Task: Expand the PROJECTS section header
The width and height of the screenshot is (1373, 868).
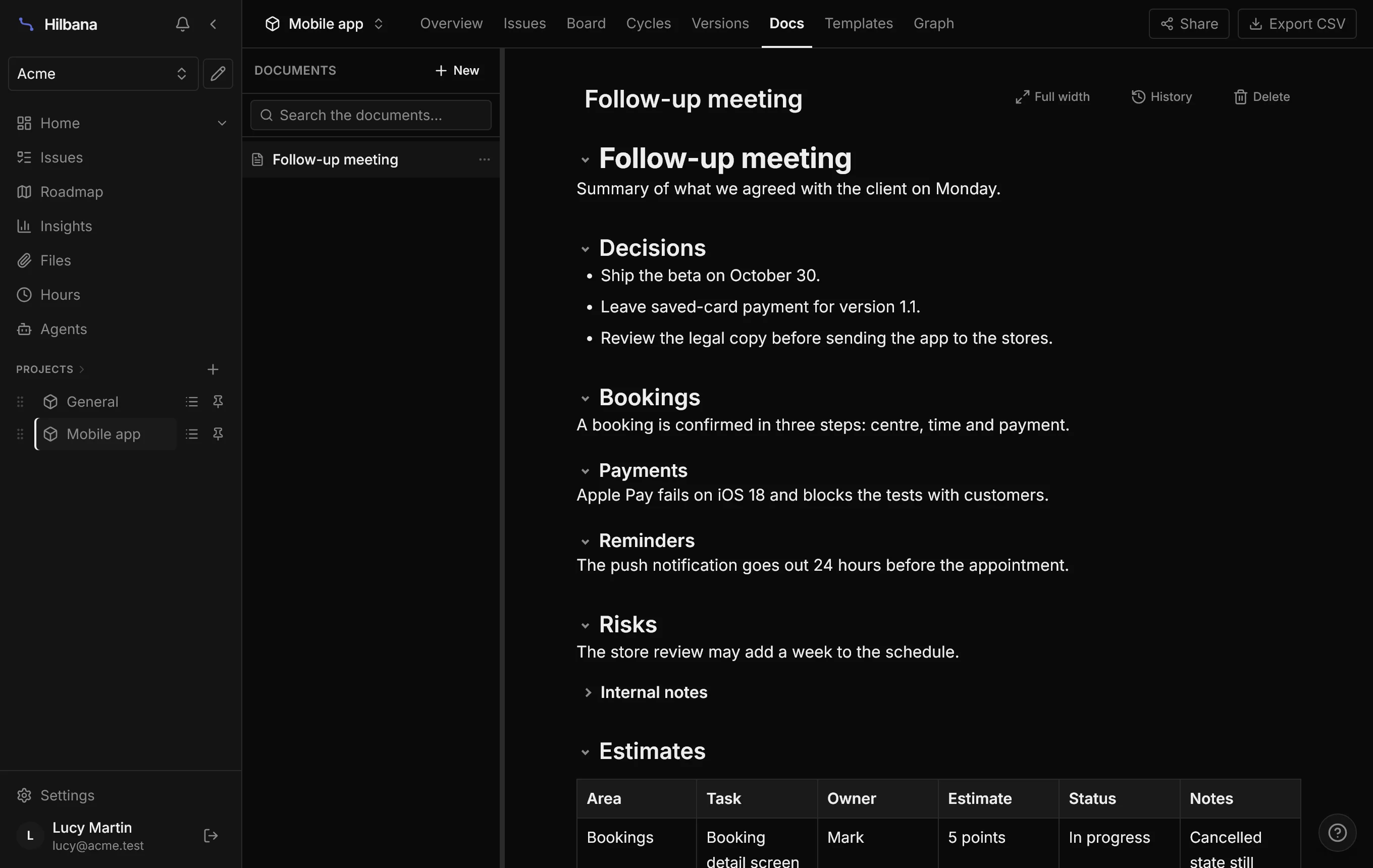Action: (50, 369)
